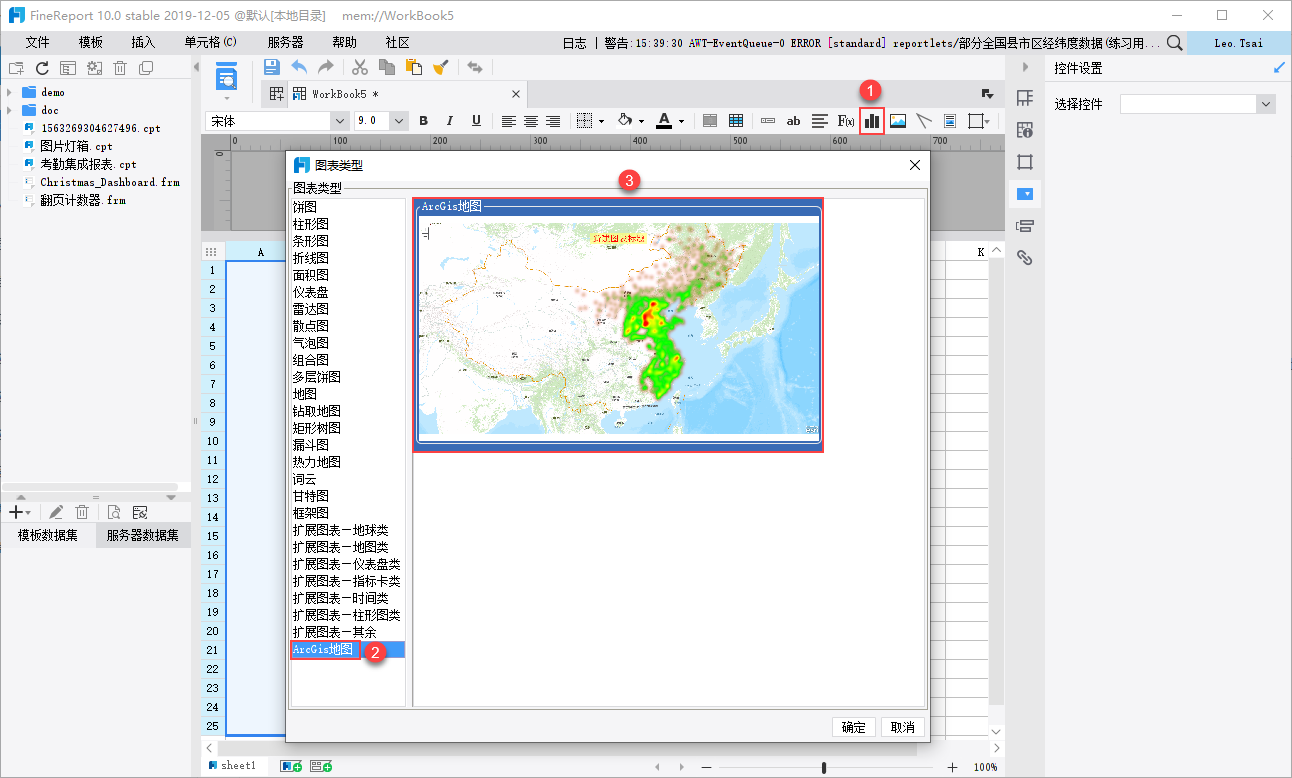The height and width of the screenshot is (778, 1292).
Task: Open the 插入 menu
Action: tap(144, 43)
